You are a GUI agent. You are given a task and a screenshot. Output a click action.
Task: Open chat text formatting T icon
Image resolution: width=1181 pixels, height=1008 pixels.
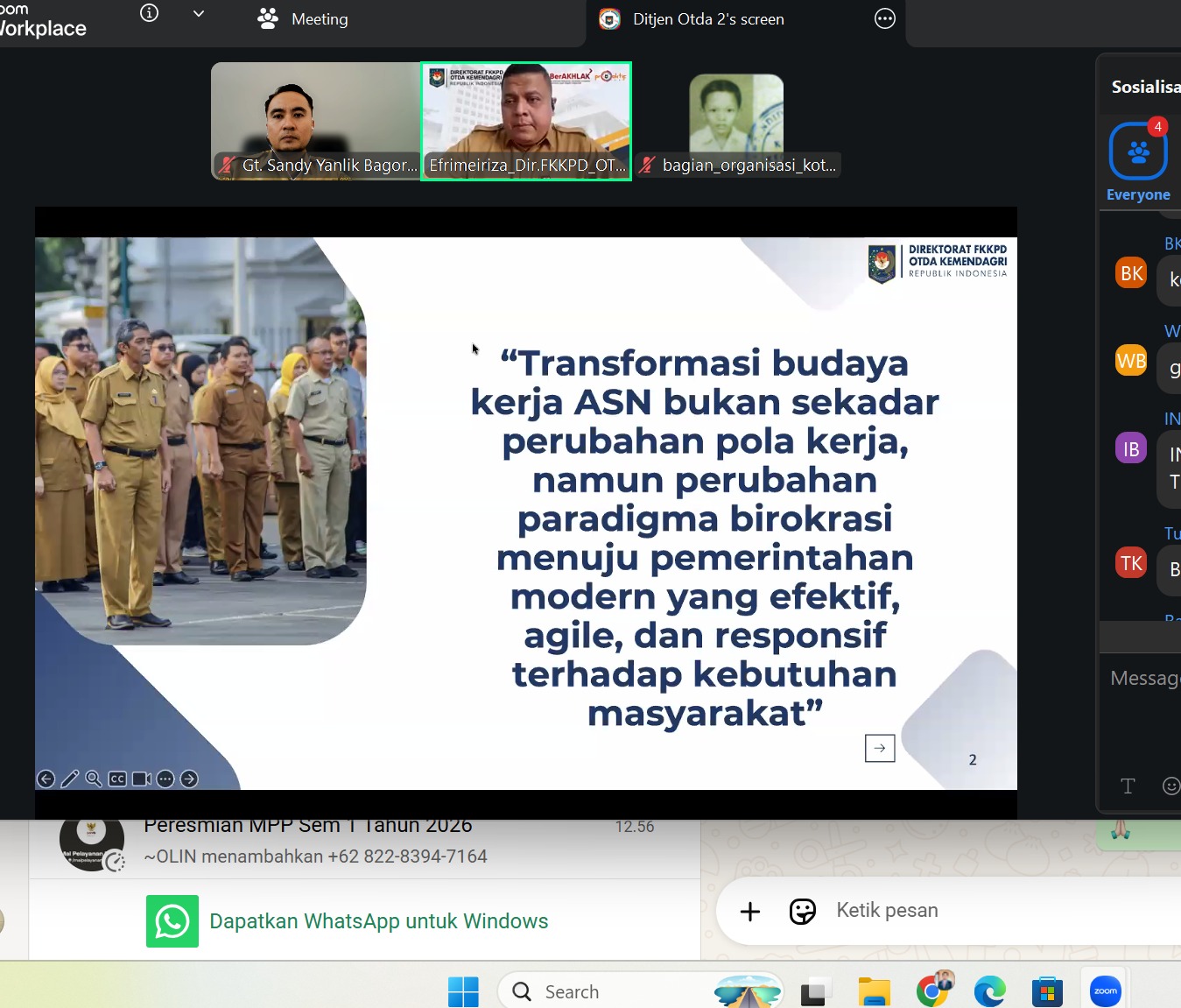(x=1128, y=786)
